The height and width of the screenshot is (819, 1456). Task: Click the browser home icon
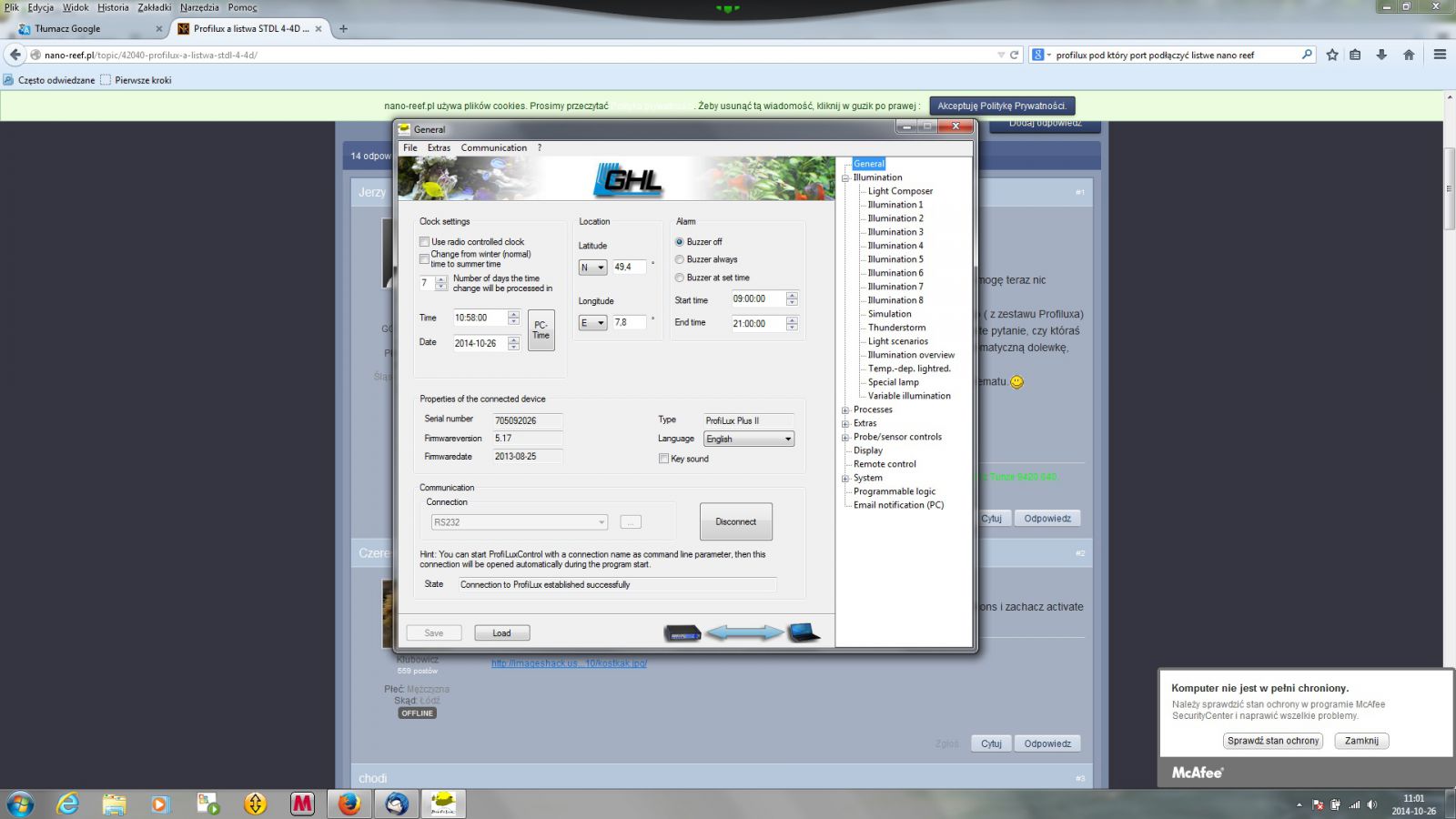click(1409, 55)
